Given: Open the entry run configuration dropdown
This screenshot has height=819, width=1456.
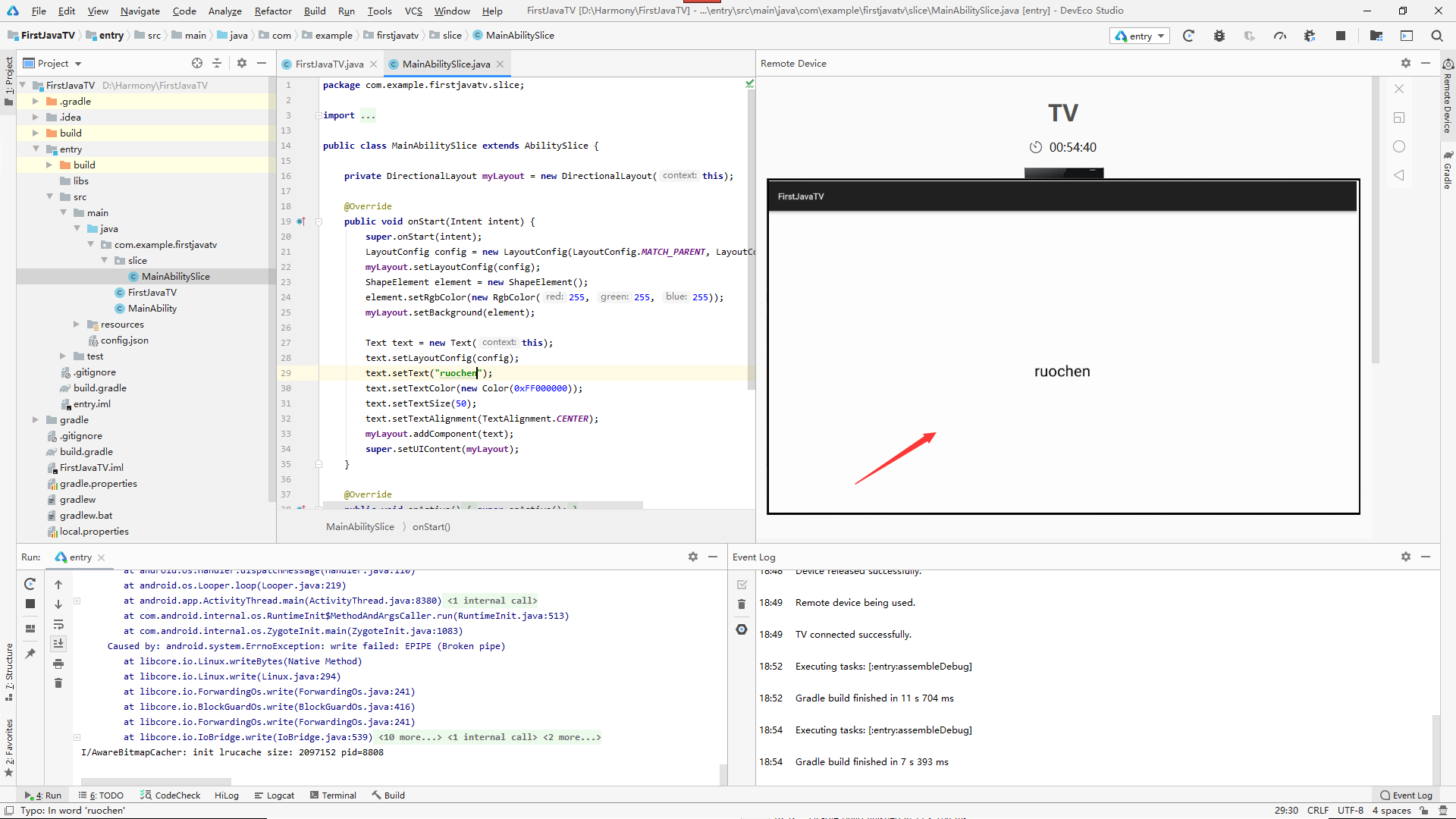Looking at the screenshot, I should coord(1141,36).
